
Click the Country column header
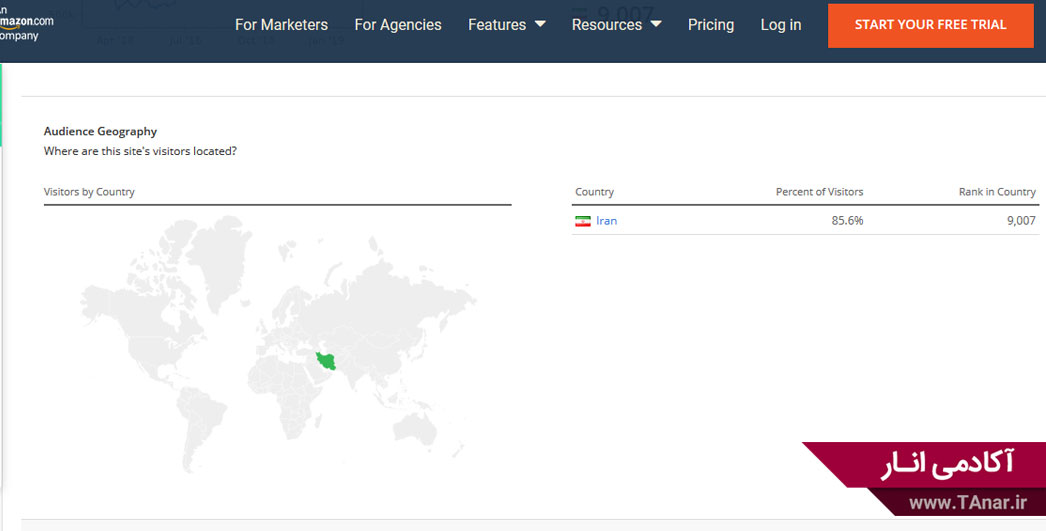[x=594, y=192]
